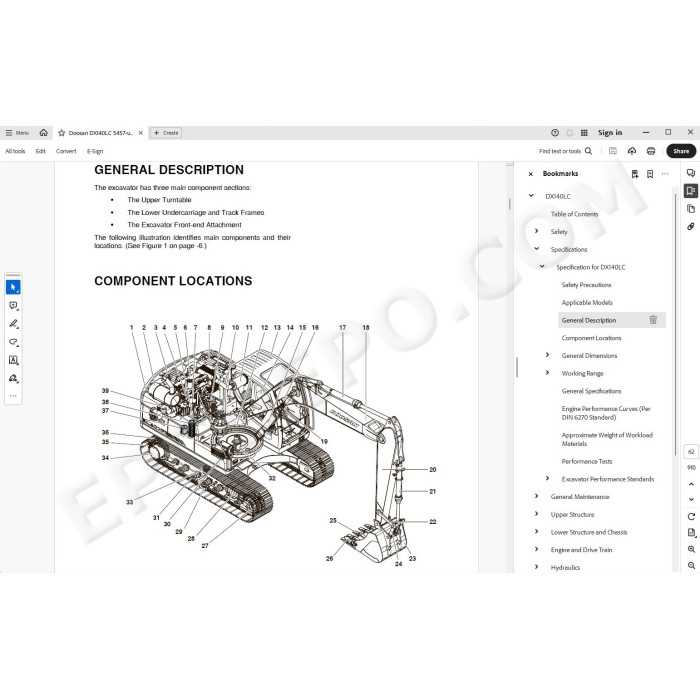Click the Share button
The height and width of the screenshot is (700, 700).
(681, 151)
